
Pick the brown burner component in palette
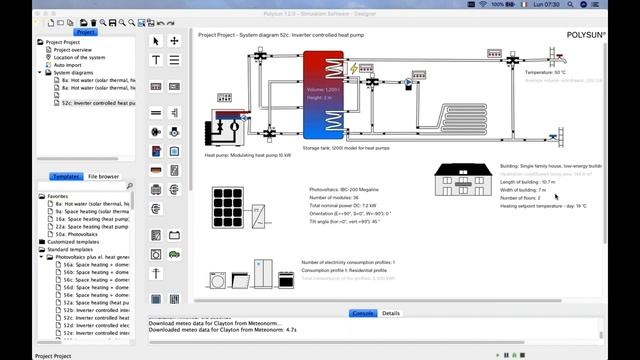click(156, 170)
